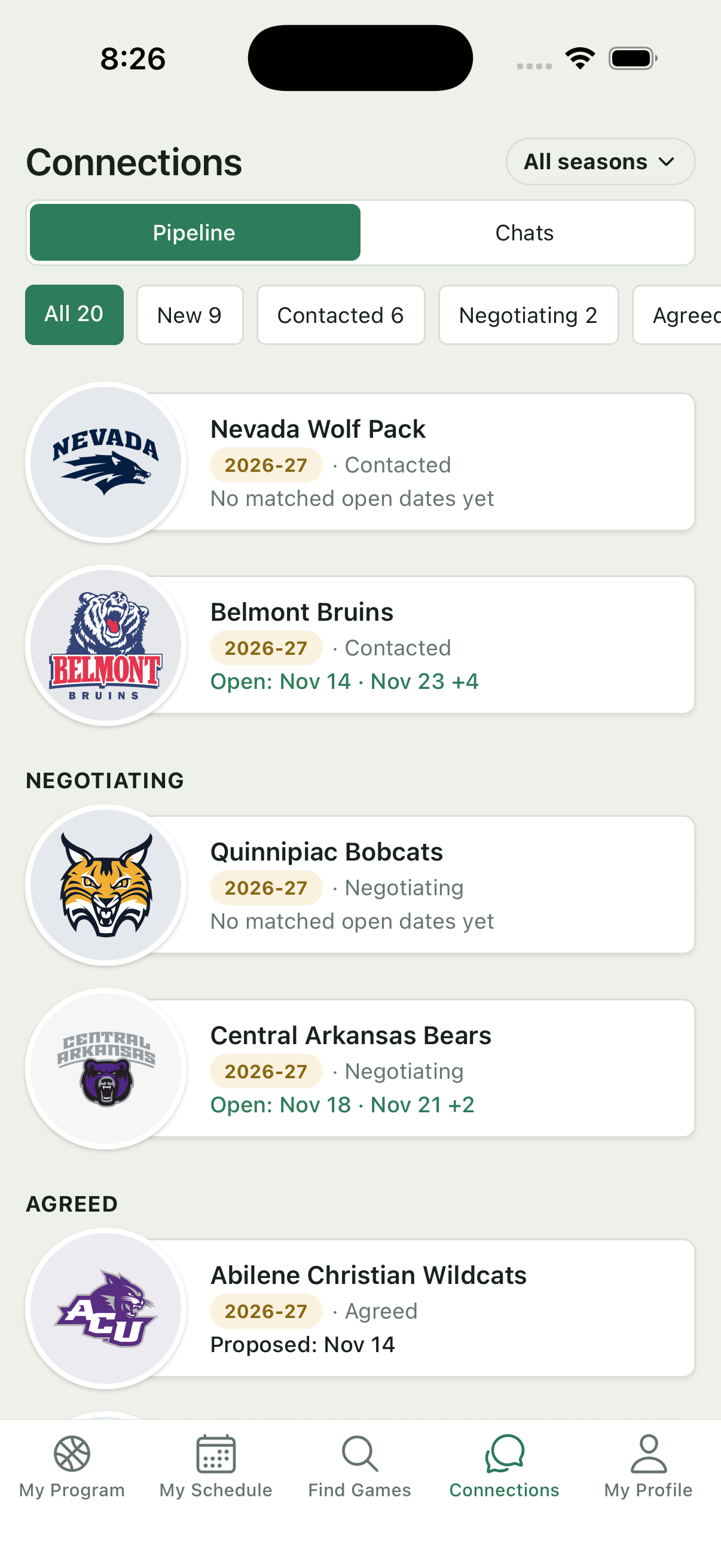The height and width of the screenshot is (1568, 721).
Task: Tap the Quinnipiac Bobcats logo
Action: tap(106, 885)
